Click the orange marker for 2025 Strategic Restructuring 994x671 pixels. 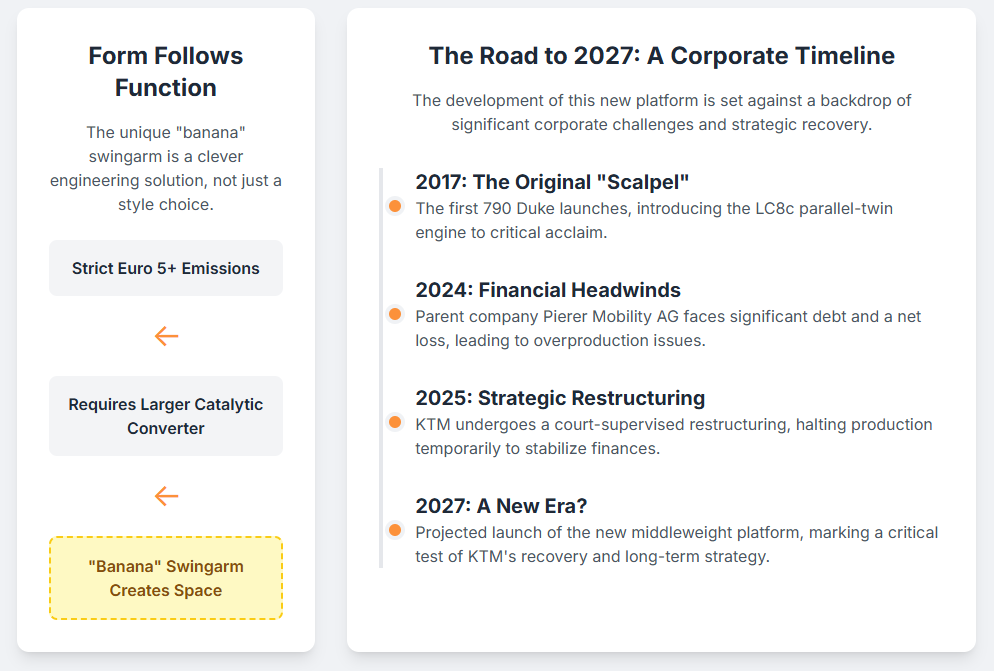395,422
